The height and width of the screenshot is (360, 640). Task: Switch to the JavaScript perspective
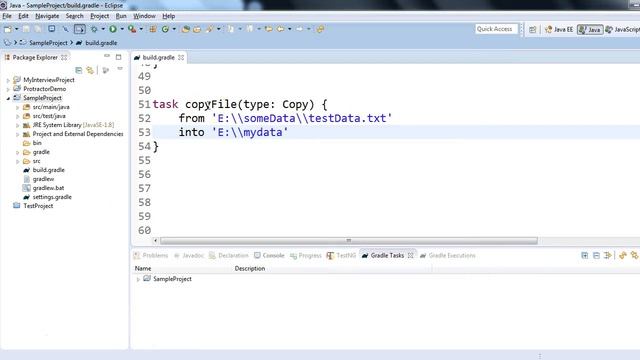(622, 29)
